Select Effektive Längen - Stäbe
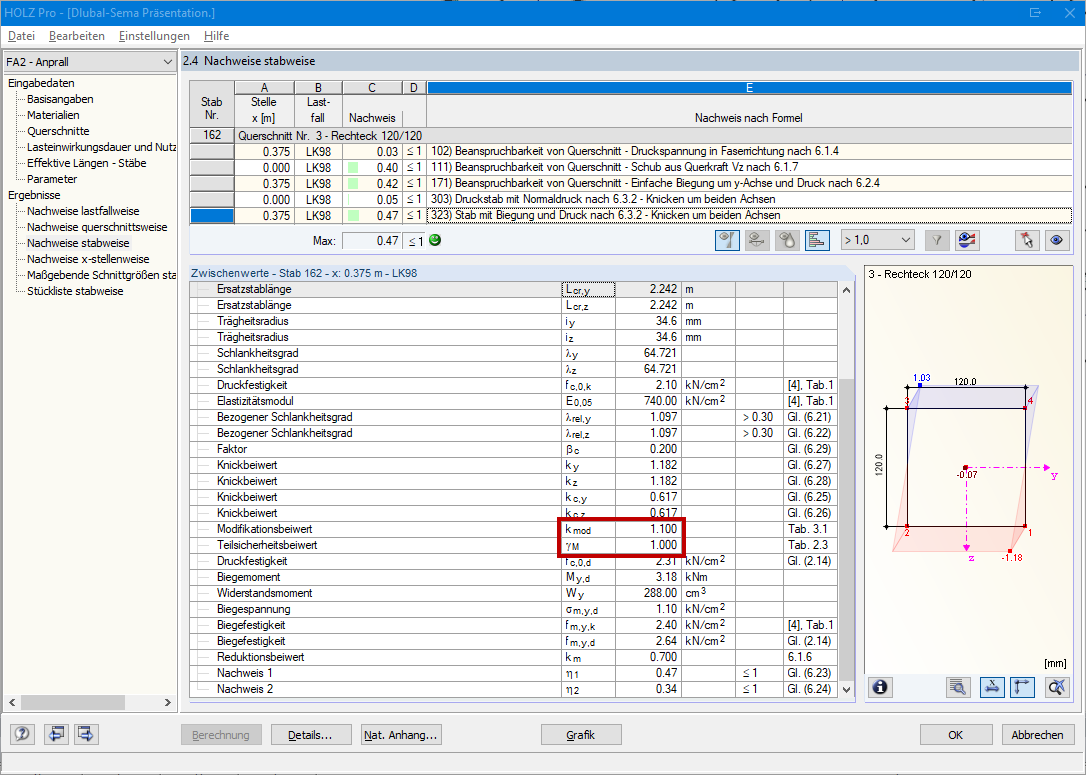The width and height of the screenshot is (1086, 775). pos(87,163)
